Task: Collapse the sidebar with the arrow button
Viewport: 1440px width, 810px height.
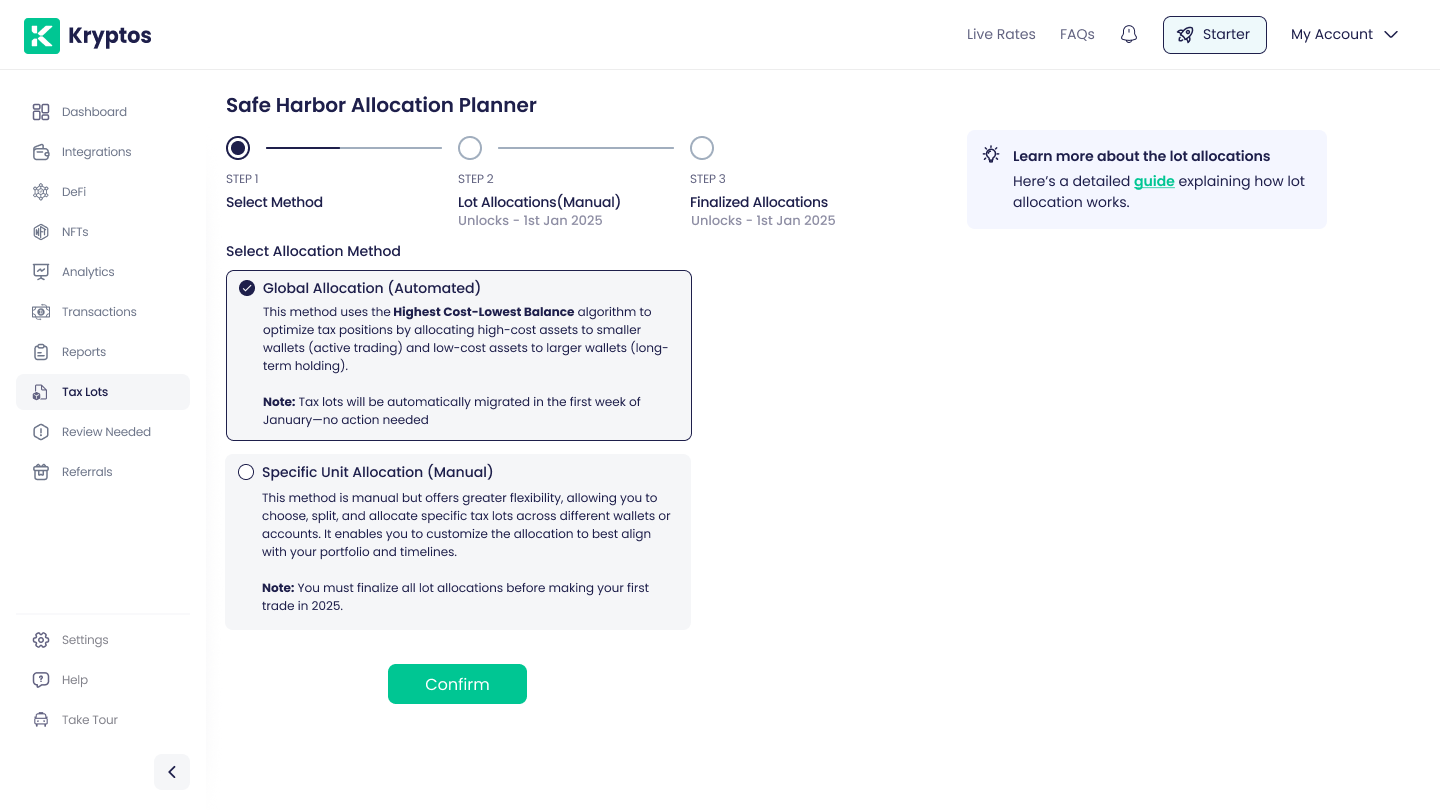Action: pos(172,772)
